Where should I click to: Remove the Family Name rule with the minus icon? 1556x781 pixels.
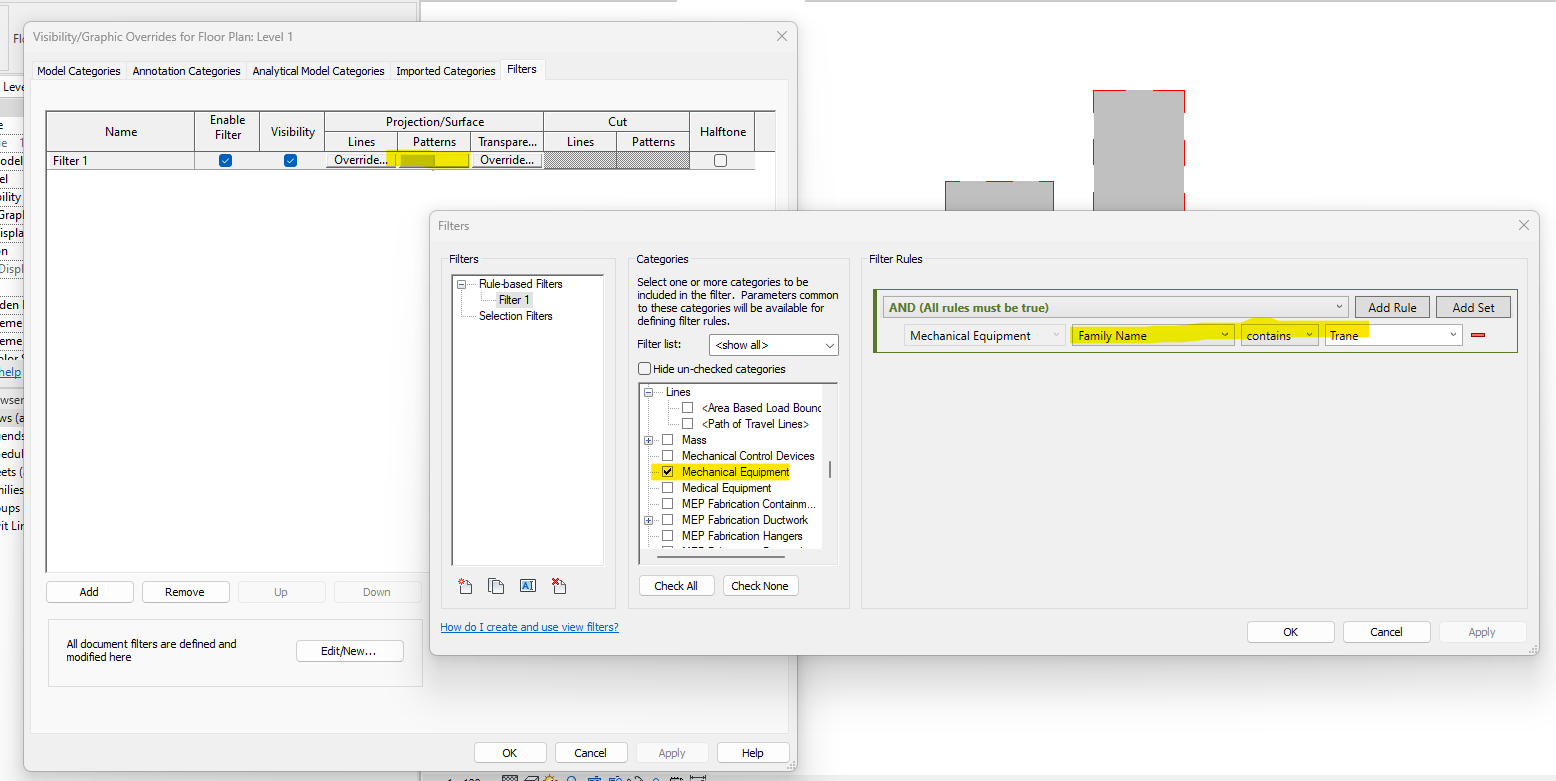pyautogui.click(x=1479, y=335)
